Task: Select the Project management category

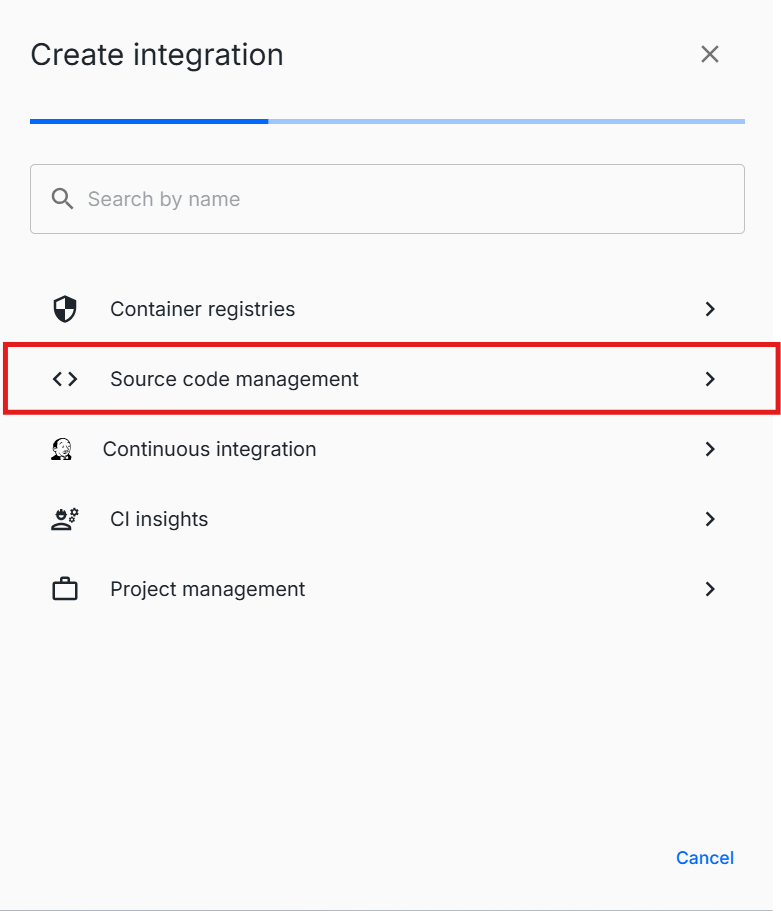Action: (207, 589)
